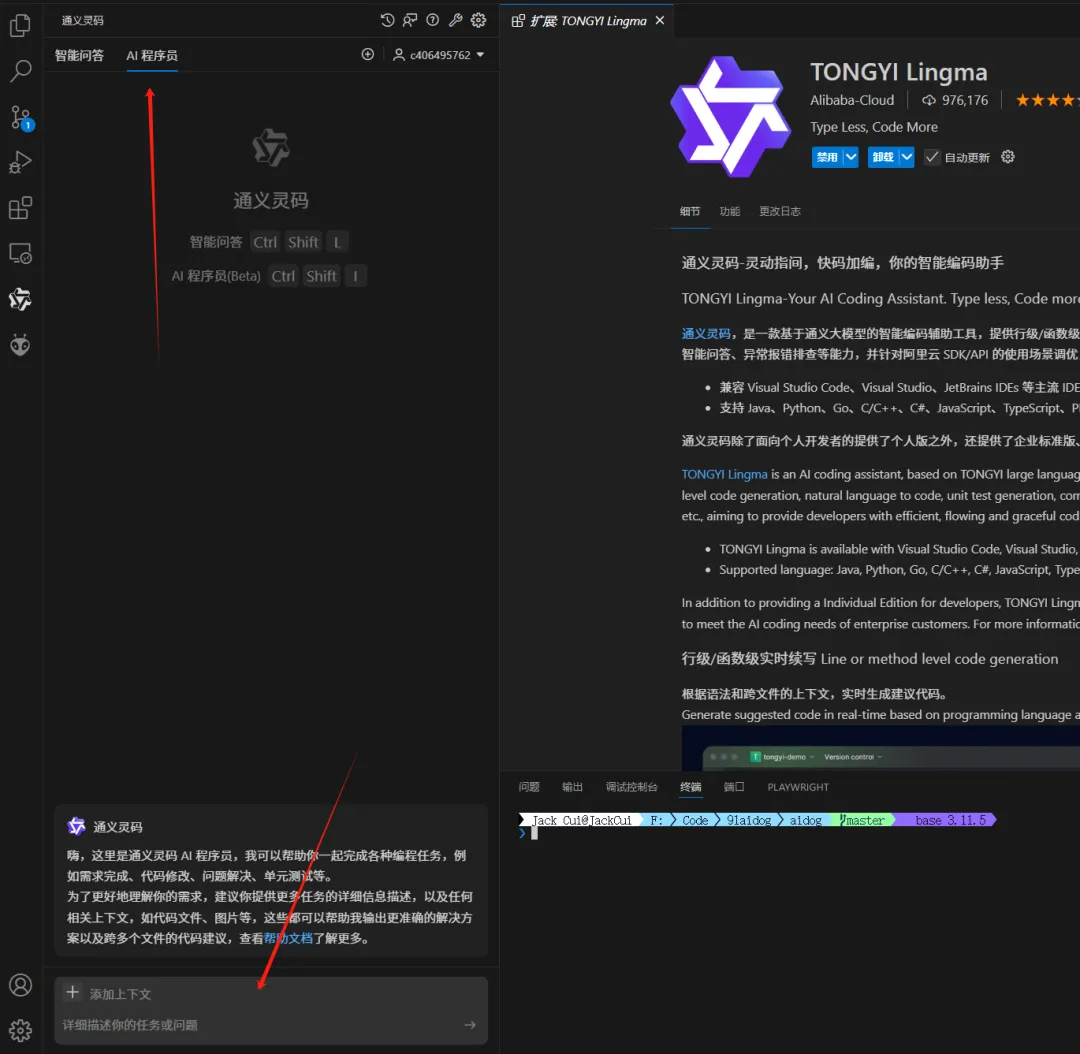Start a new session with the plus icon
This screenshot has height=1054, width=1080.
[x=367, y=54]
